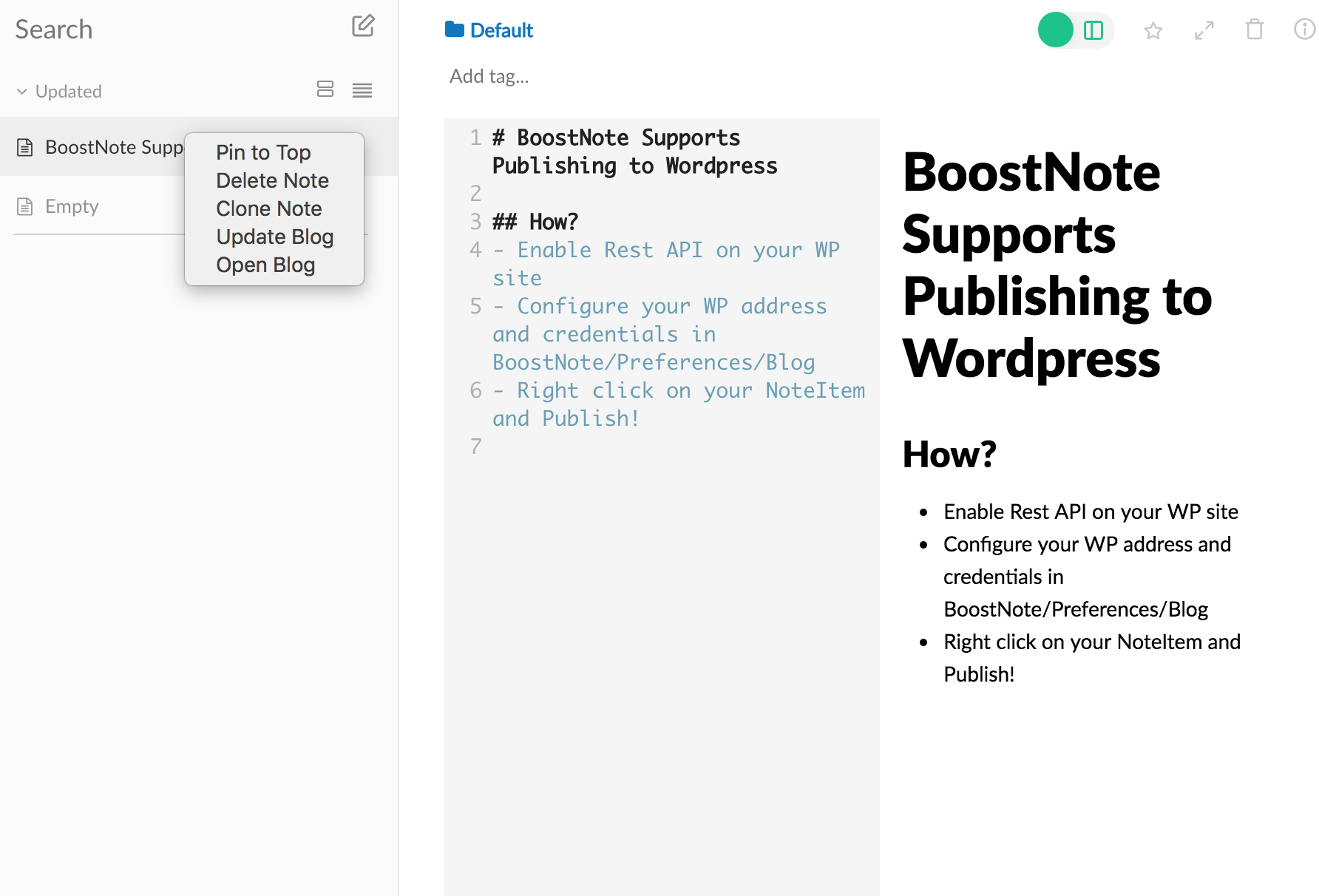Screen dimensions: 1319x896
Task: Click preview heading 'How?'
Action: tap(949, 454)
